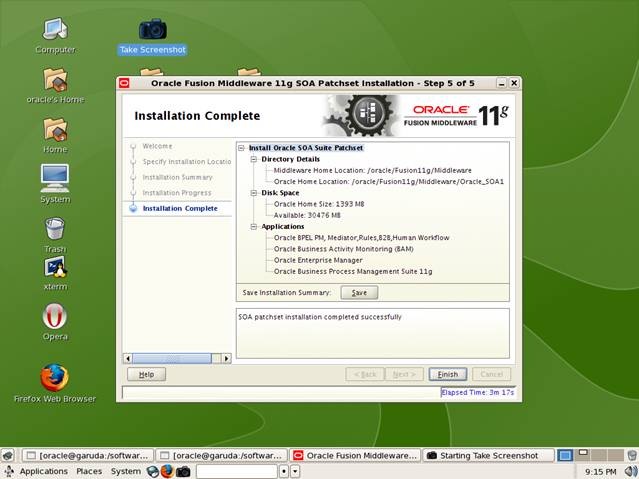
Task: Select Middleware Home Location tree row
Action: [372, 170]
